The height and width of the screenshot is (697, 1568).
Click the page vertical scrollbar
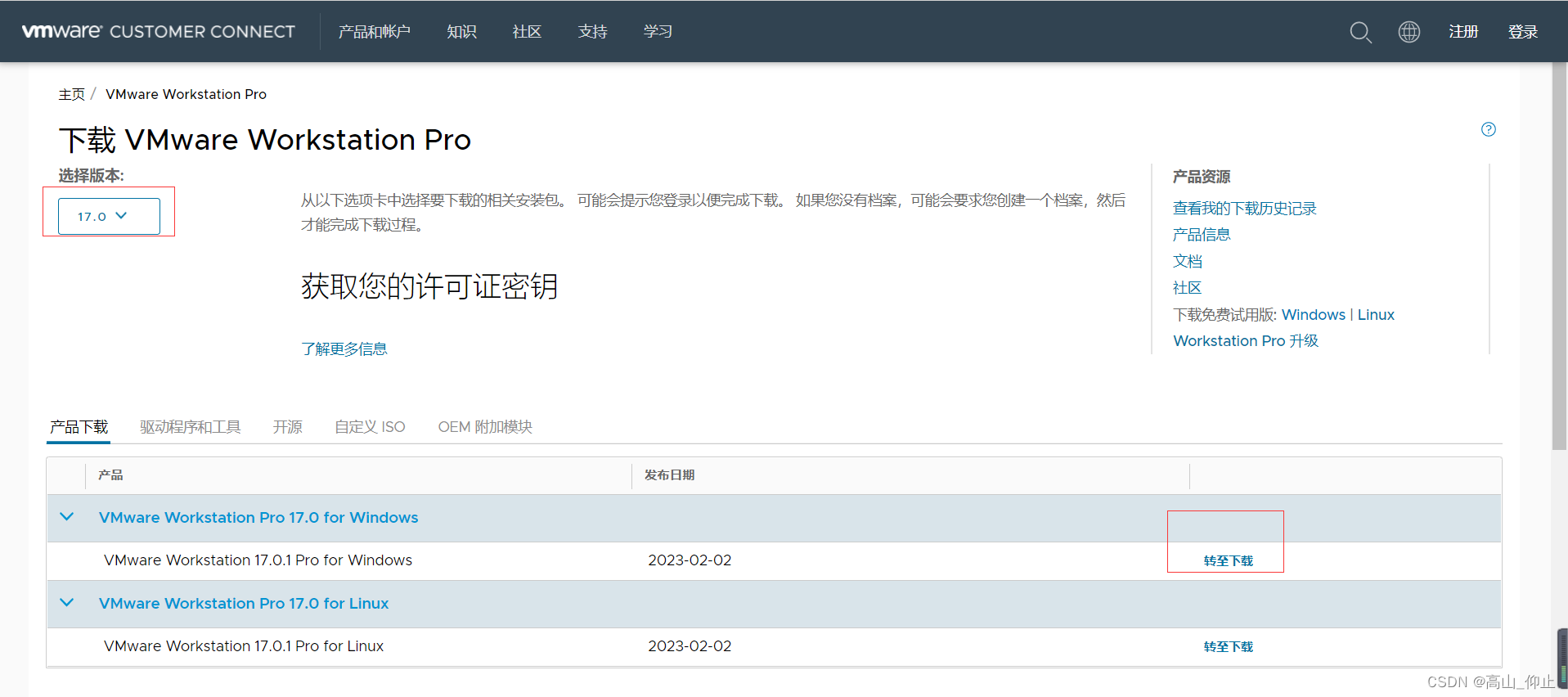[1559, 256]
